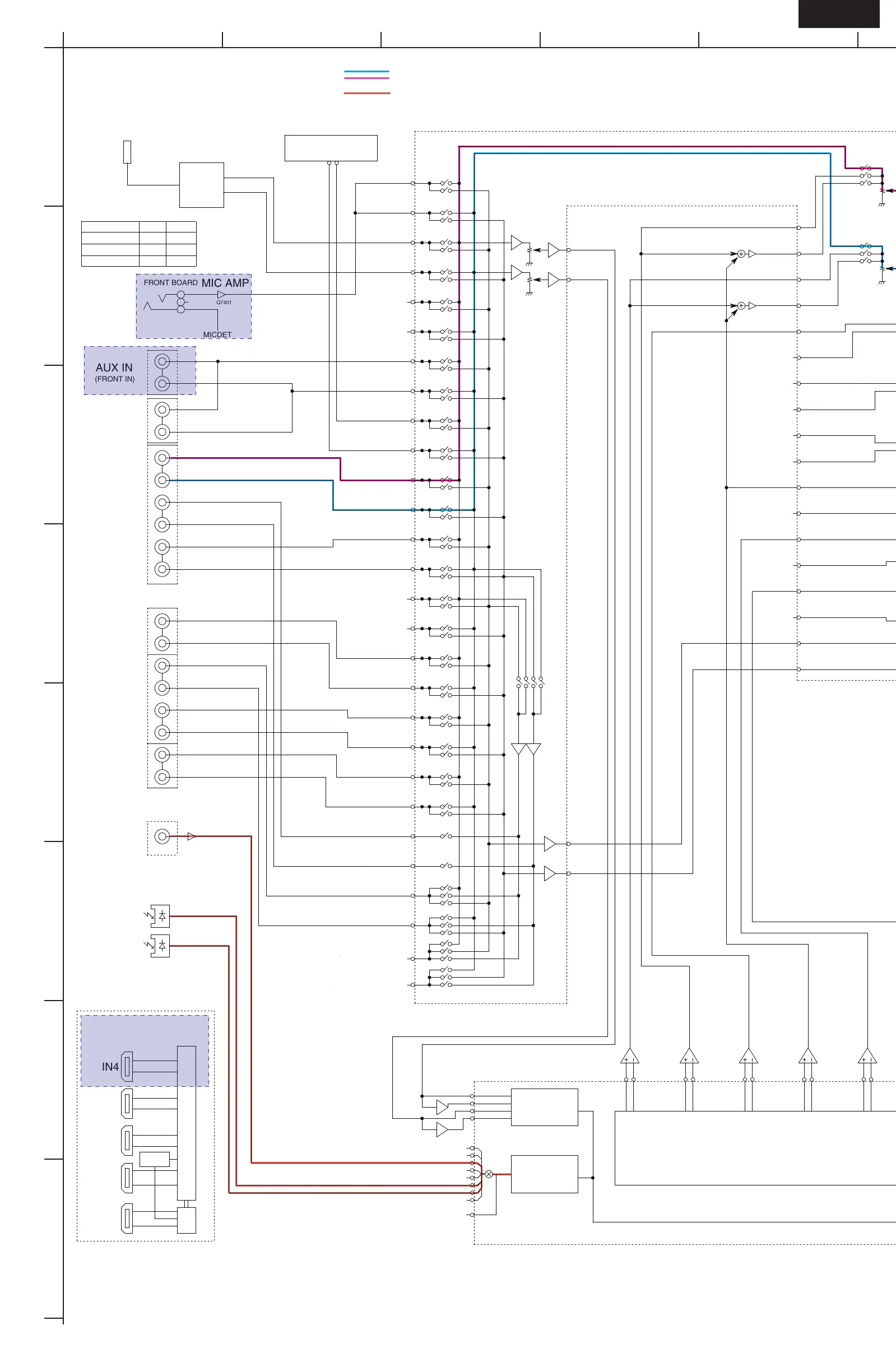896x1372 pixels.
Task: Click the RCA jack feeding the magenta line
Action: pos(162,458)
